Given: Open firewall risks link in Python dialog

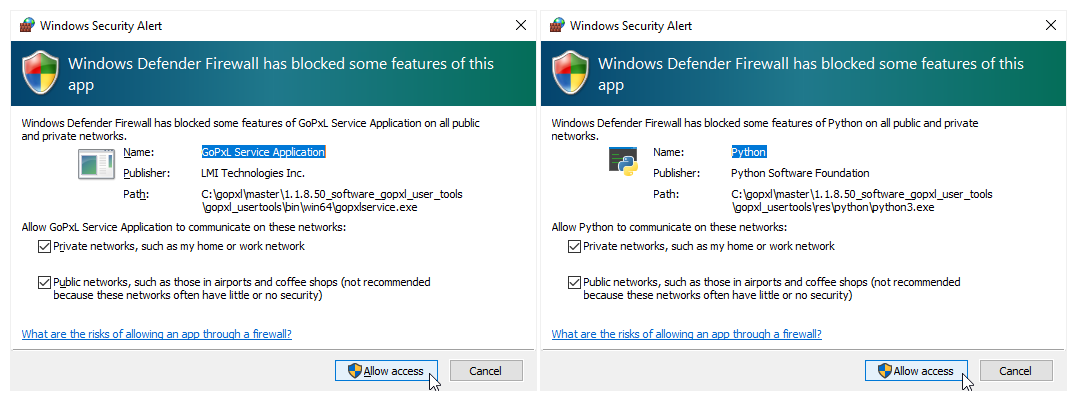Looking at the screenshot, I should 686,334.
